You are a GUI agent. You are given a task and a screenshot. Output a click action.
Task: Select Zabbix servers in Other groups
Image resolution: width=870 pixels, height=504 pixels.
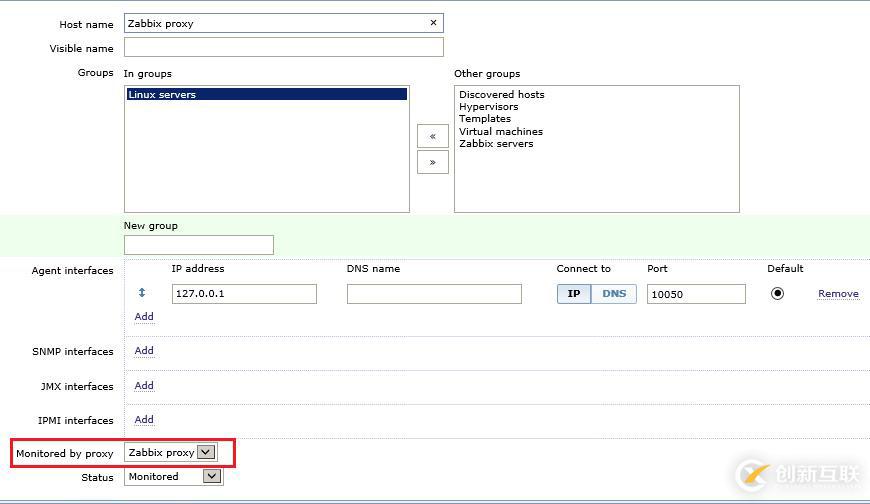click(x=496, y=143)
